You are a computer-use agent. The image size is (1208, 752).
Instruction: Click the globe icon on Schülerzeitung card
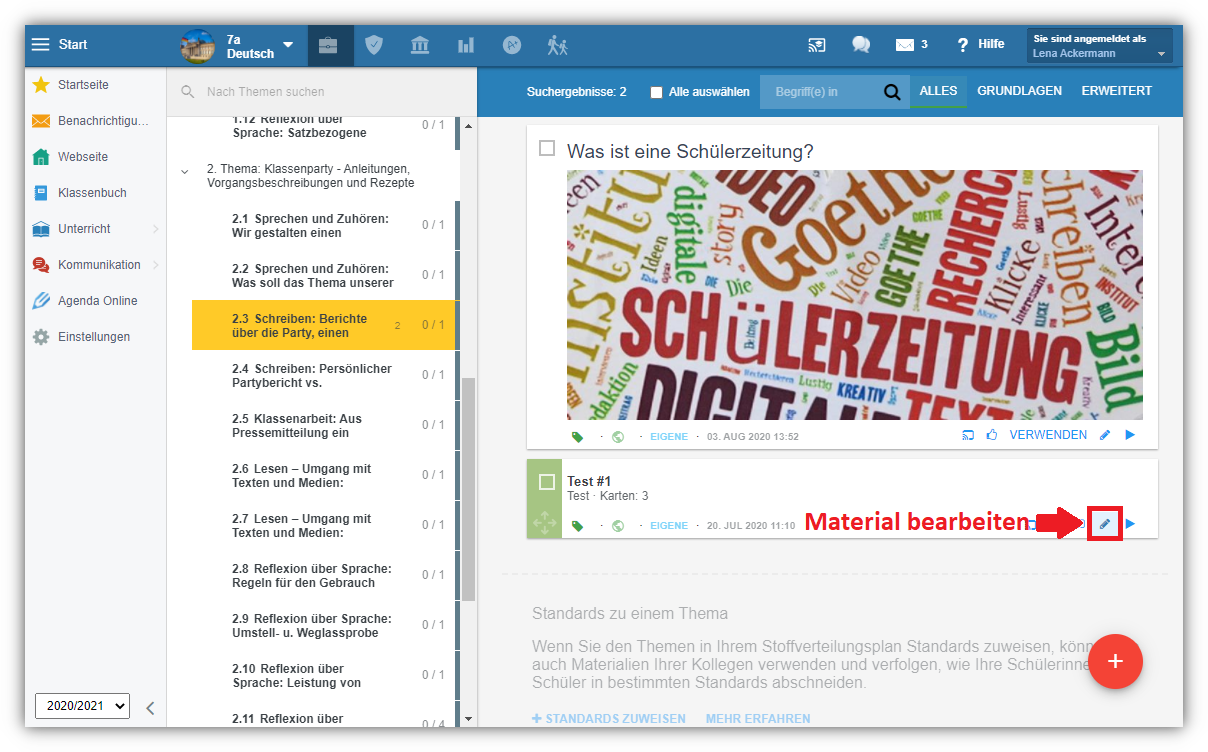coord(618,437)
